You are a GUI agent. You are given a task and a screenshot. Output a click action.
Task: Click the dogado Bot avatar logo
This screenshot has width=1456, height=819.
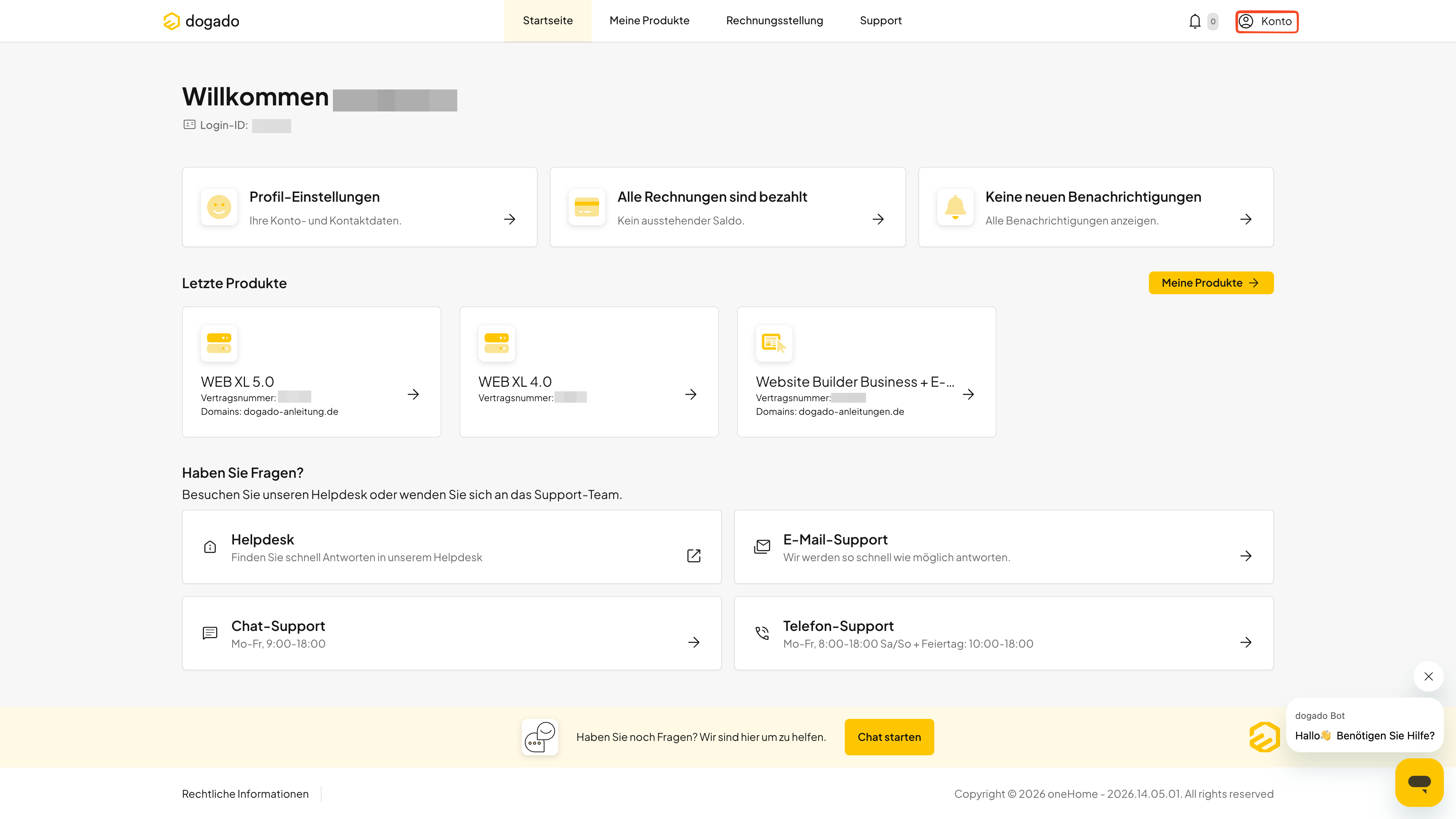1265,737
